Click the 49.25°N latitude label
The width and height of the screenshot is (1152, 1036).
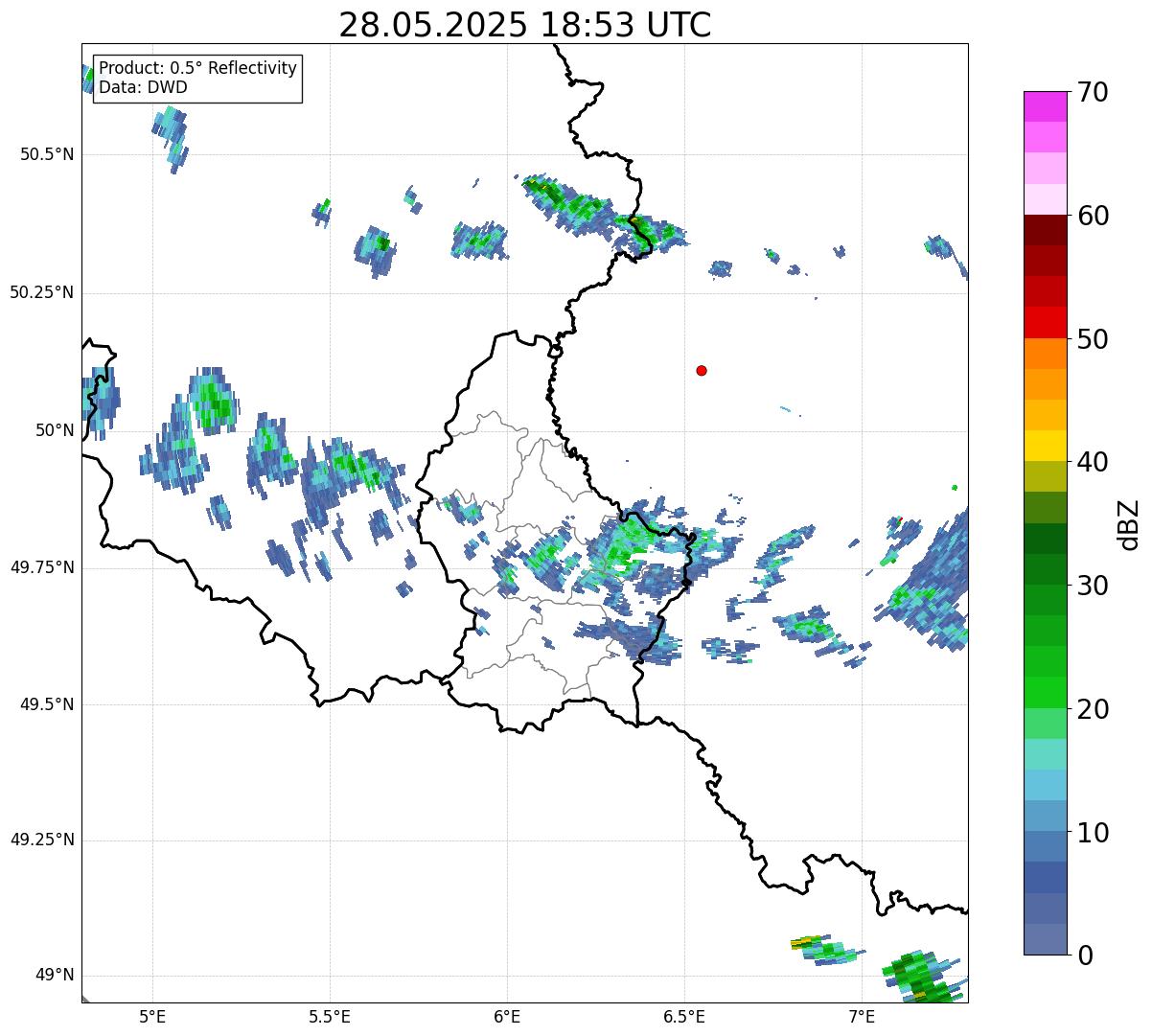point(41,840)
